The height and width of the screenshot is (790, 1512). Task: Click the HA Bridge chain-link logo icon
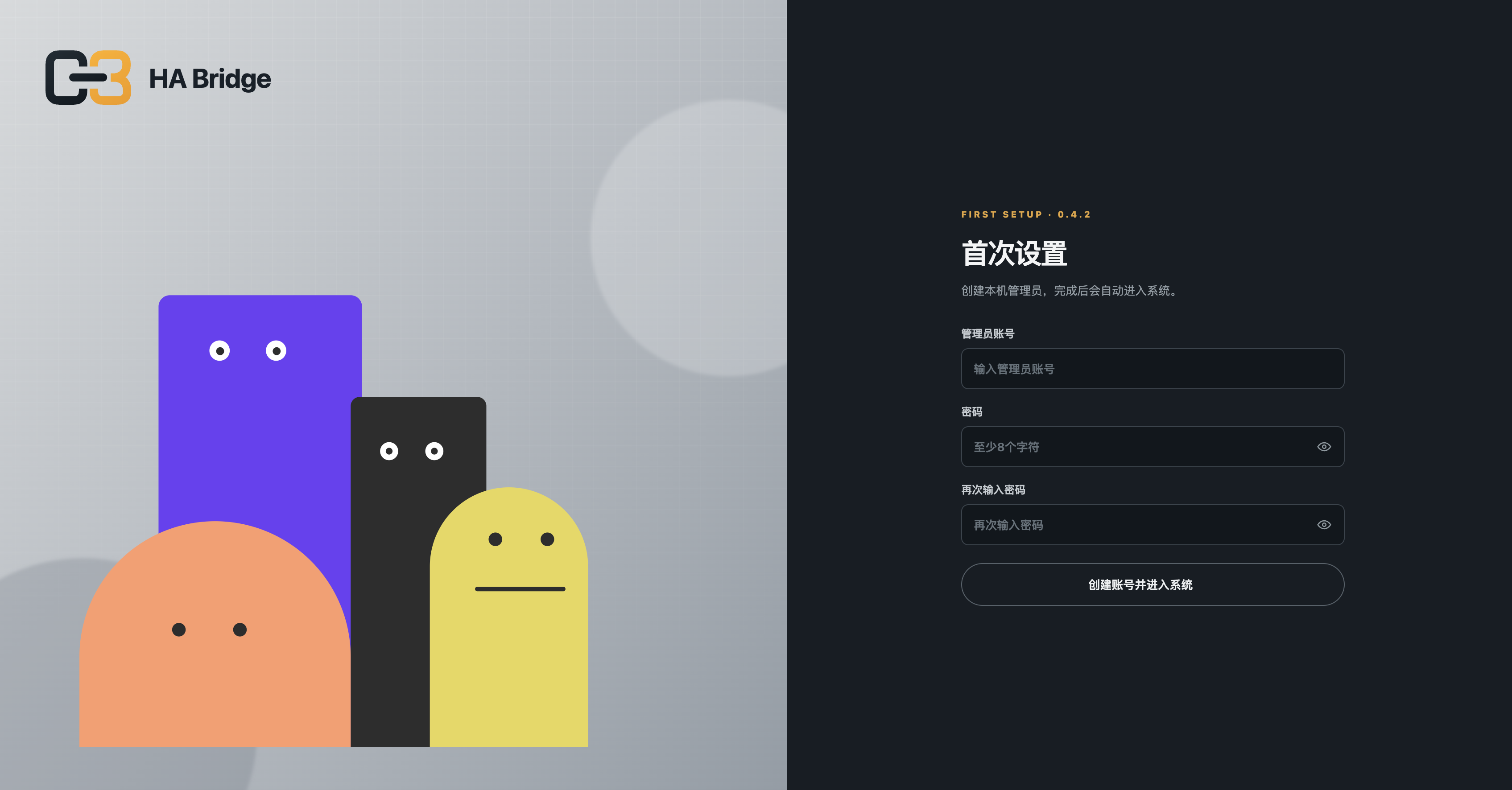pos(89,78)
